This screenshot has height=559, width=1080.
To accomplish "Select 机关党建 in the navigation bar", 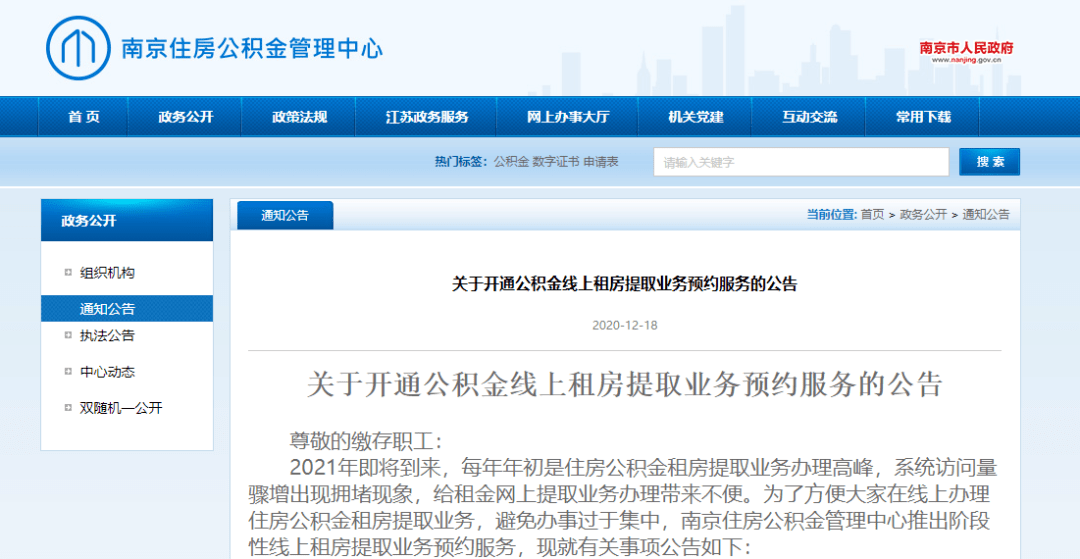I will [x=695, y=117].
